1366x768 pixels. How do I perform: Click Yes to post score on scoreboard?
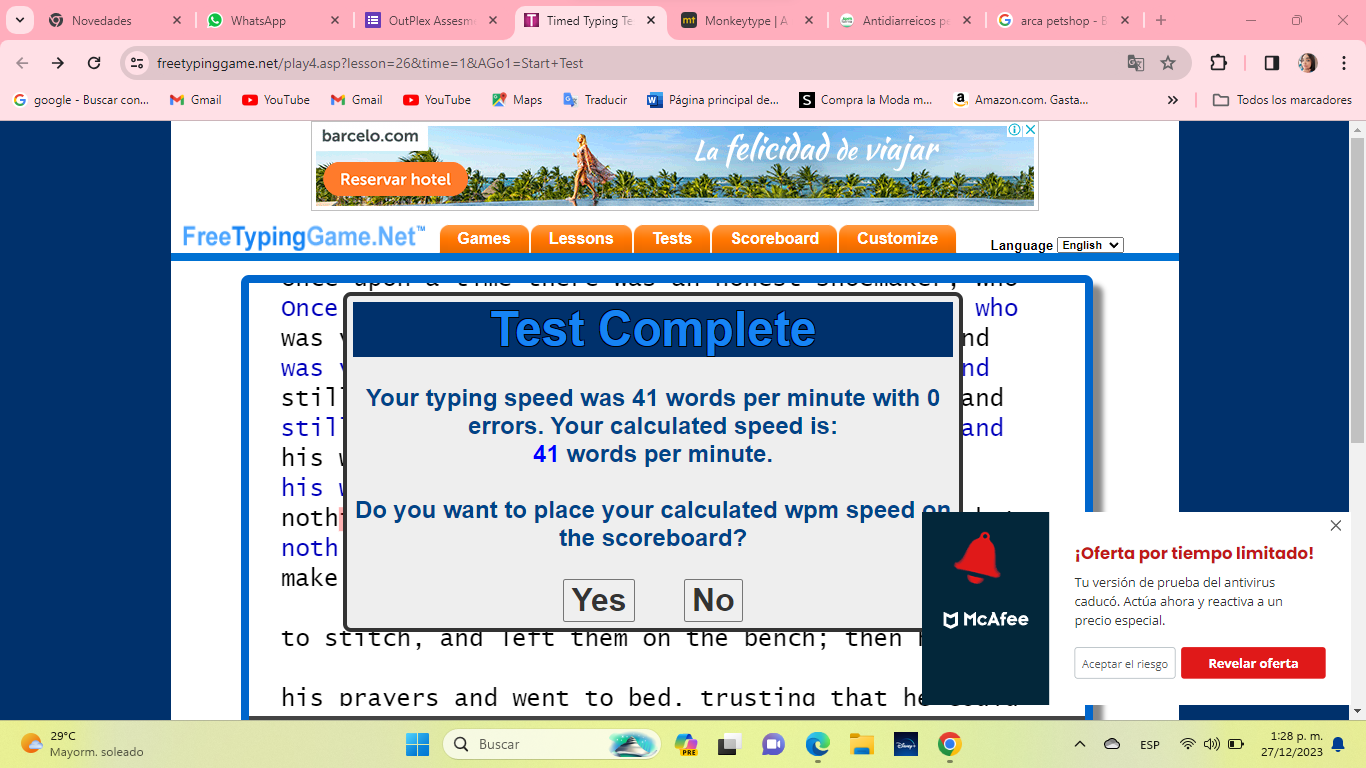(x=598, y=600)
